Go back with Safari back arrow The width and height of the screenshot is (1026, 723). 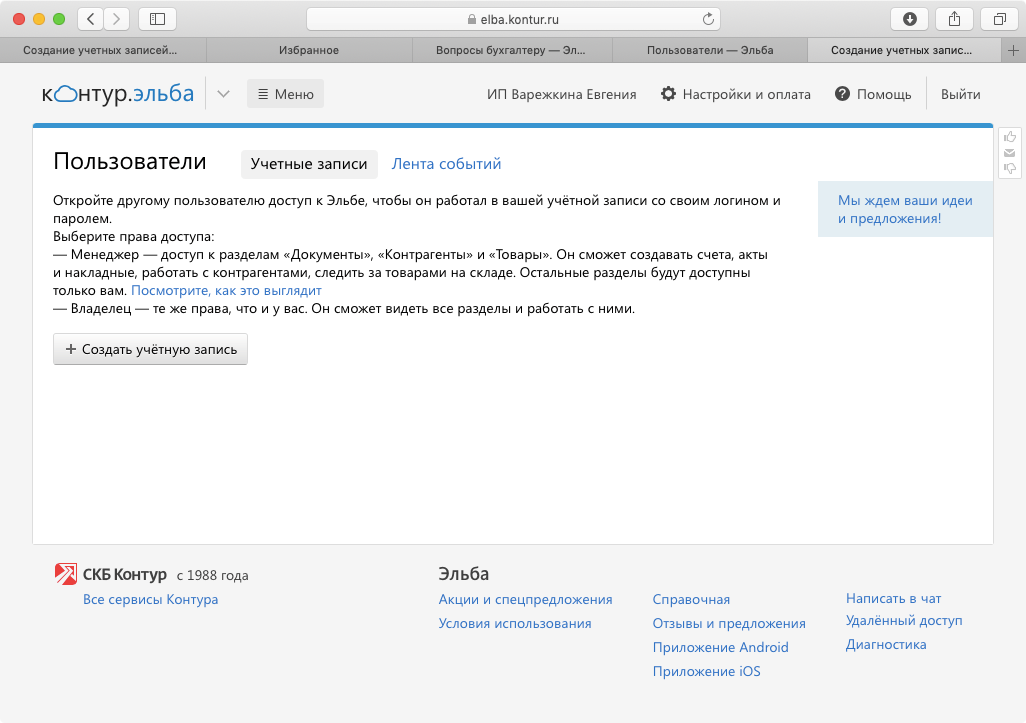91,19
